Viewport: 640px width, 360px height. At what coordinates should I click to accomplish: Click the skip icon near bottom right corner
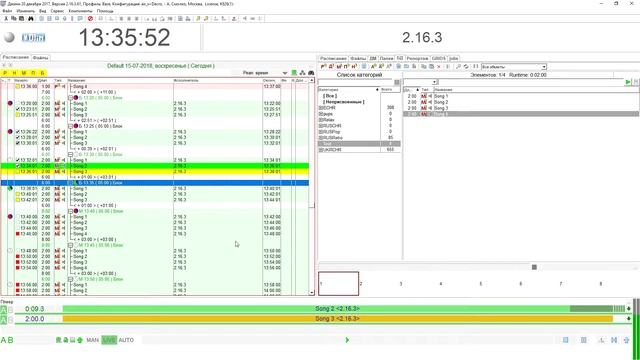pos(614,340)
